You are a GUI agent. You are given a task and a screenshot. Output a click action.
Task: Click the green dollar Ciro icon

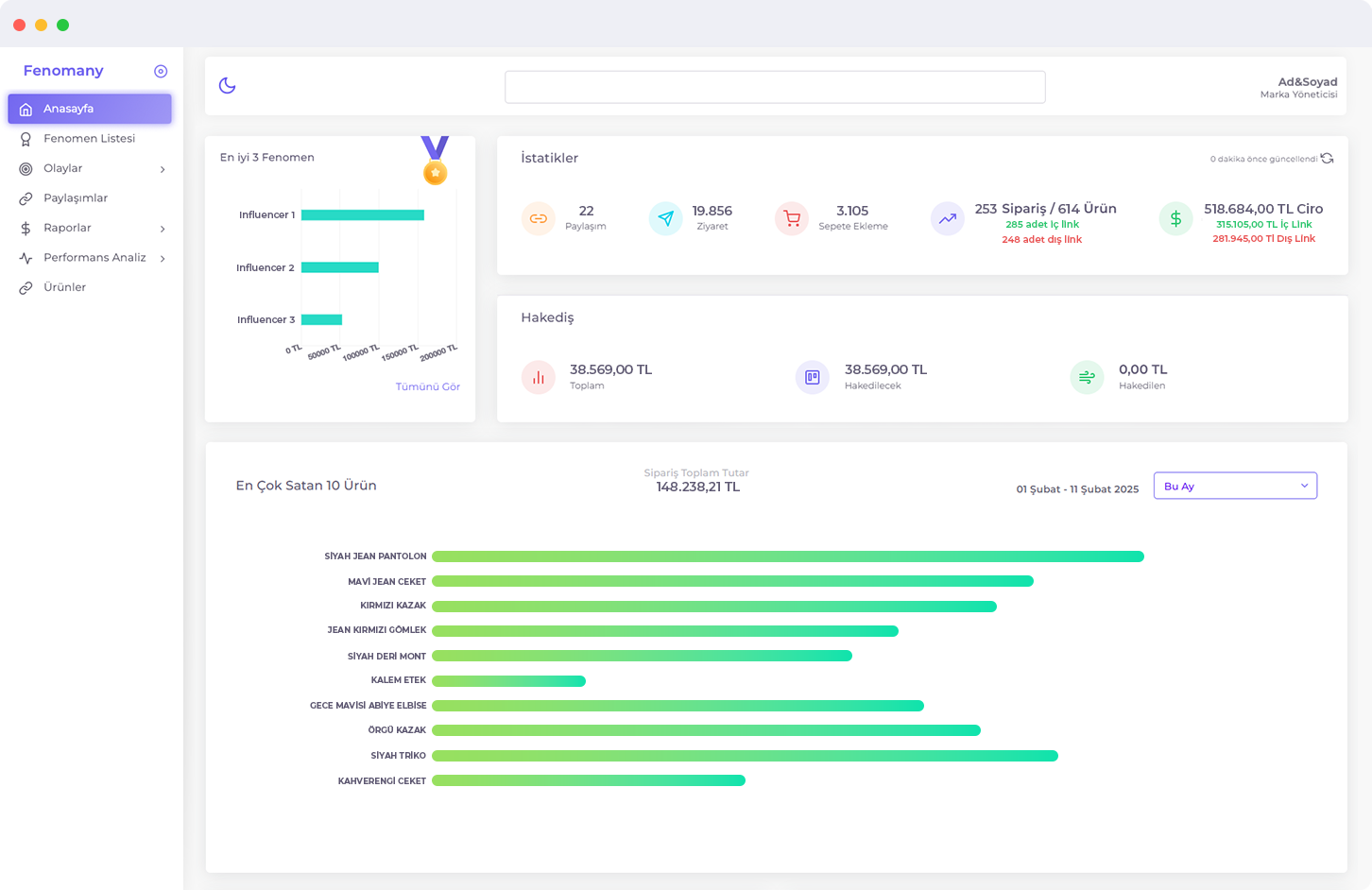click(x=1175, y=219)
